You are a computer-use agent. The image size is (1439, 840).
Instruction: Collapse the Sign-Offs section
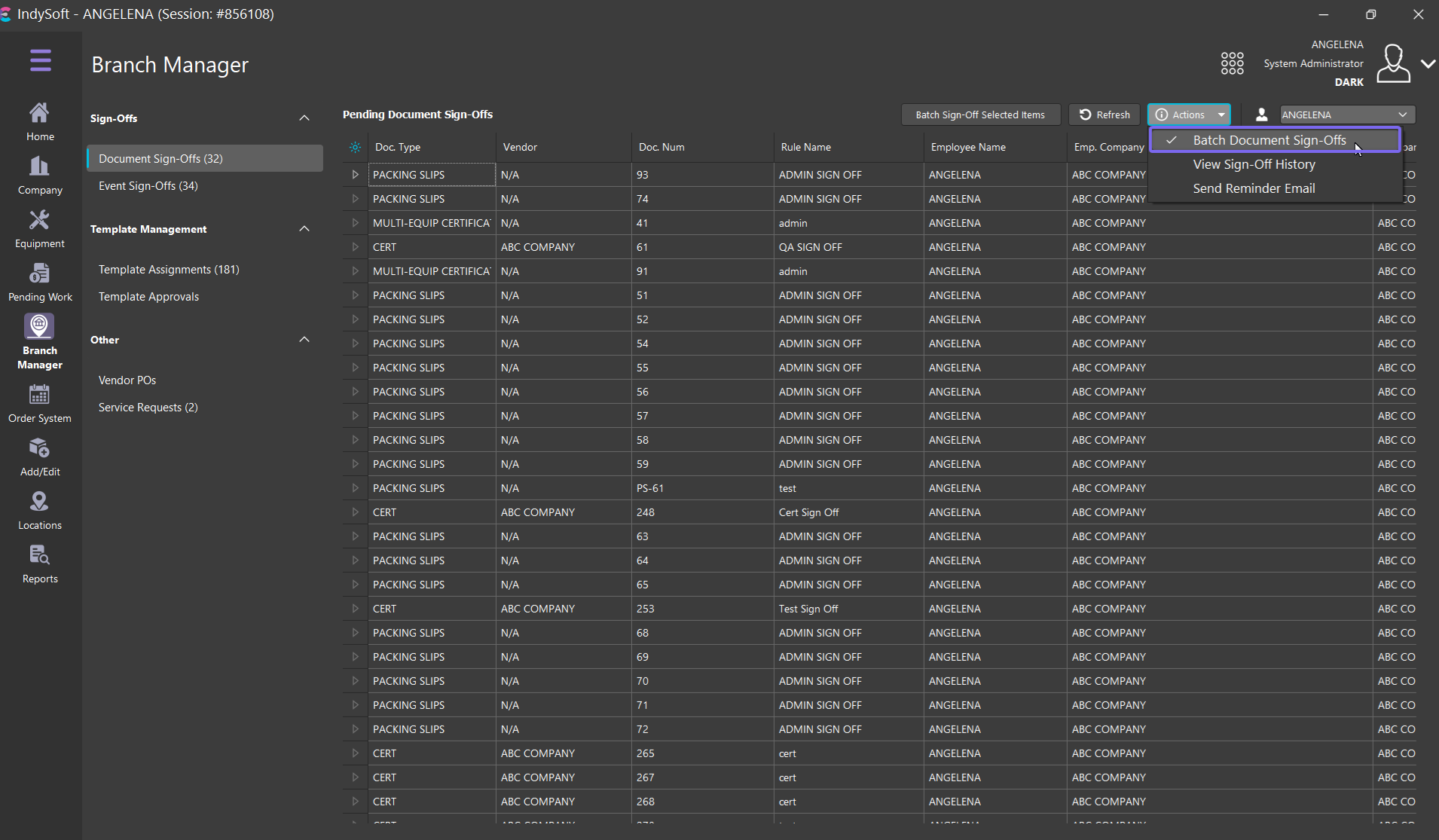pos(304,118)
